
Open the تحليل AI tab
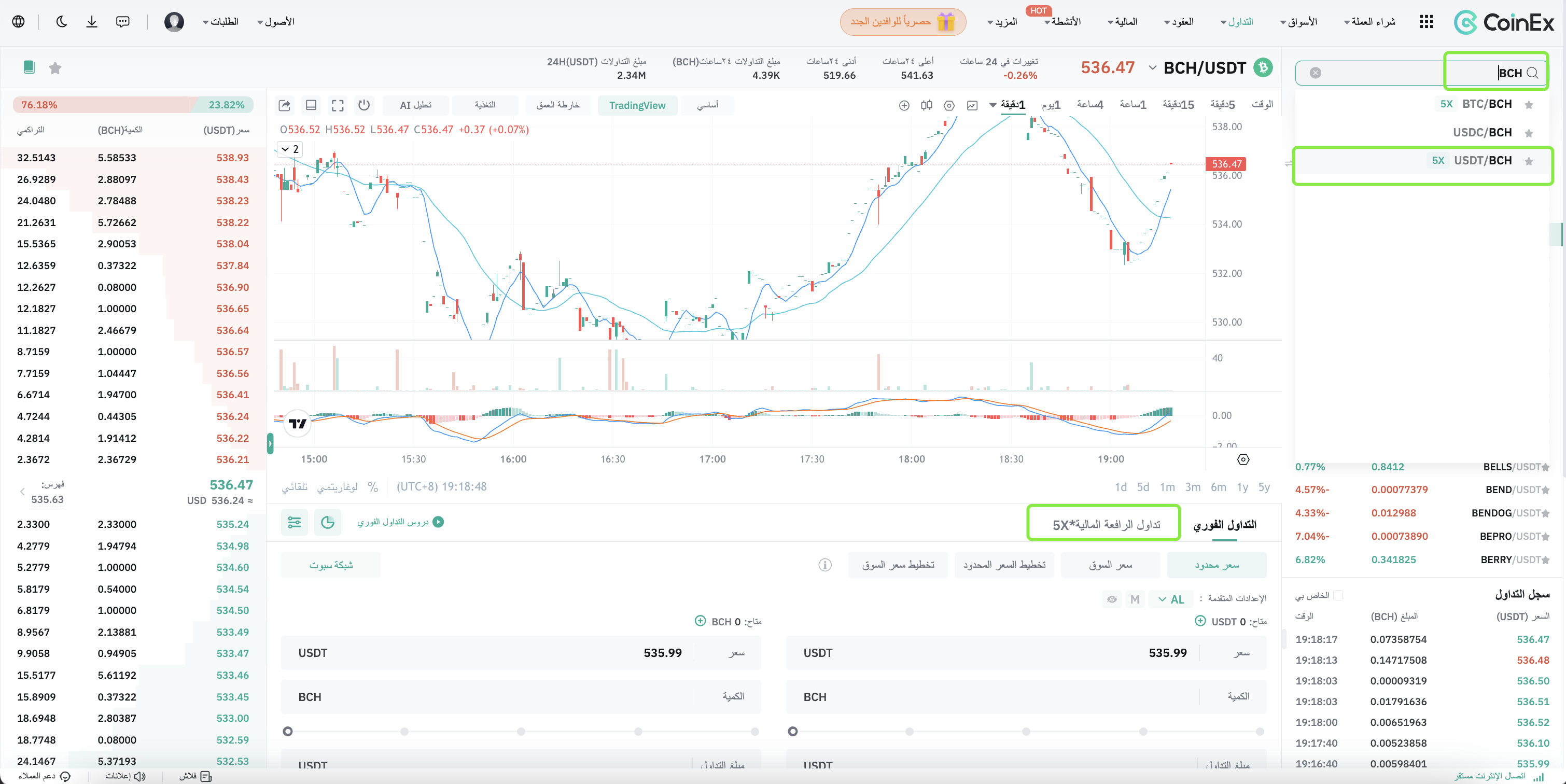click(x=416, y=105)
